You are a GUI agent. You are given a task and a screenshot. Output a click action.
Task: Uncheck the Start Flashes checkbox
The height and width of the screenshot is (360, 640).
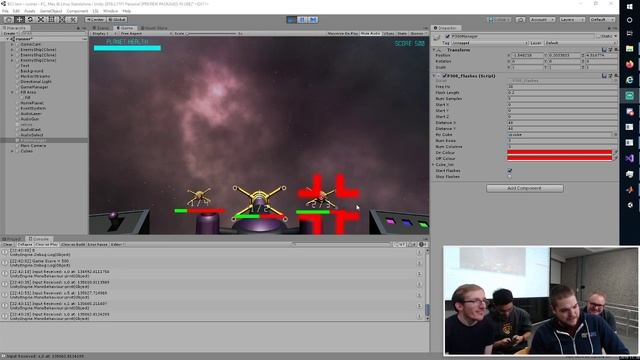coord(510,171)
